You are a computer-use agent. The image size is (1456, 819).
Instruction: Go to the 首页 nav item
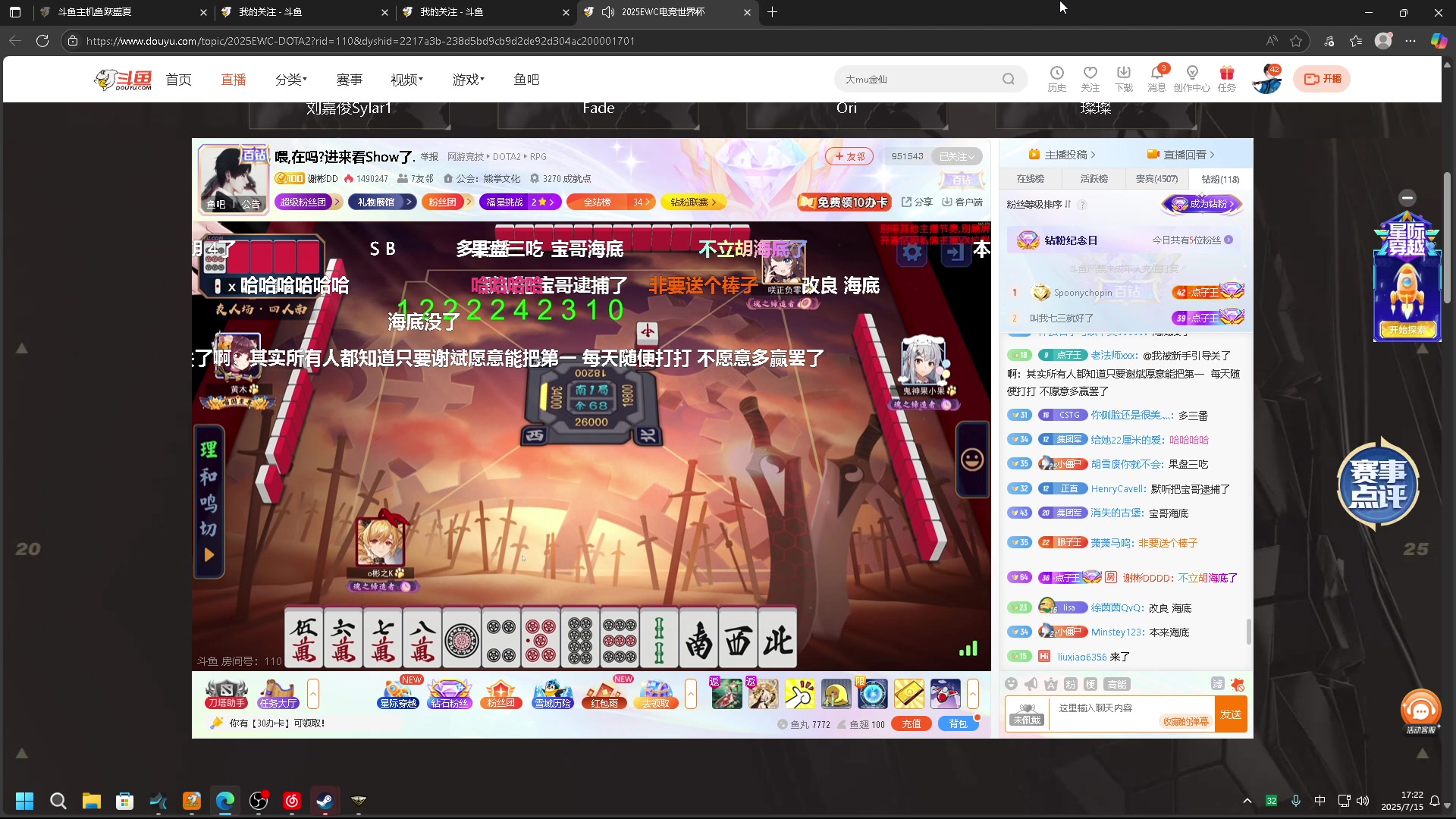point(178,80)
